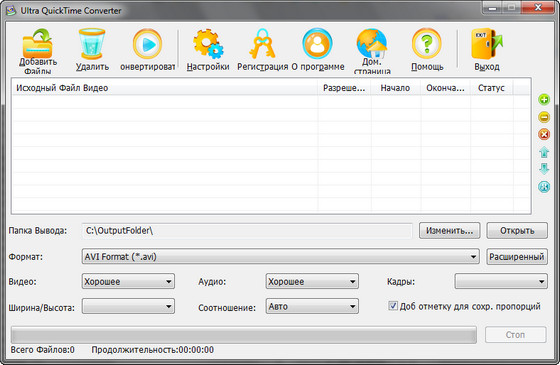The height and width of the screenshot is (365, 560).
Task: Toggle the keep proportions checkbox
Action: (393, 306)
